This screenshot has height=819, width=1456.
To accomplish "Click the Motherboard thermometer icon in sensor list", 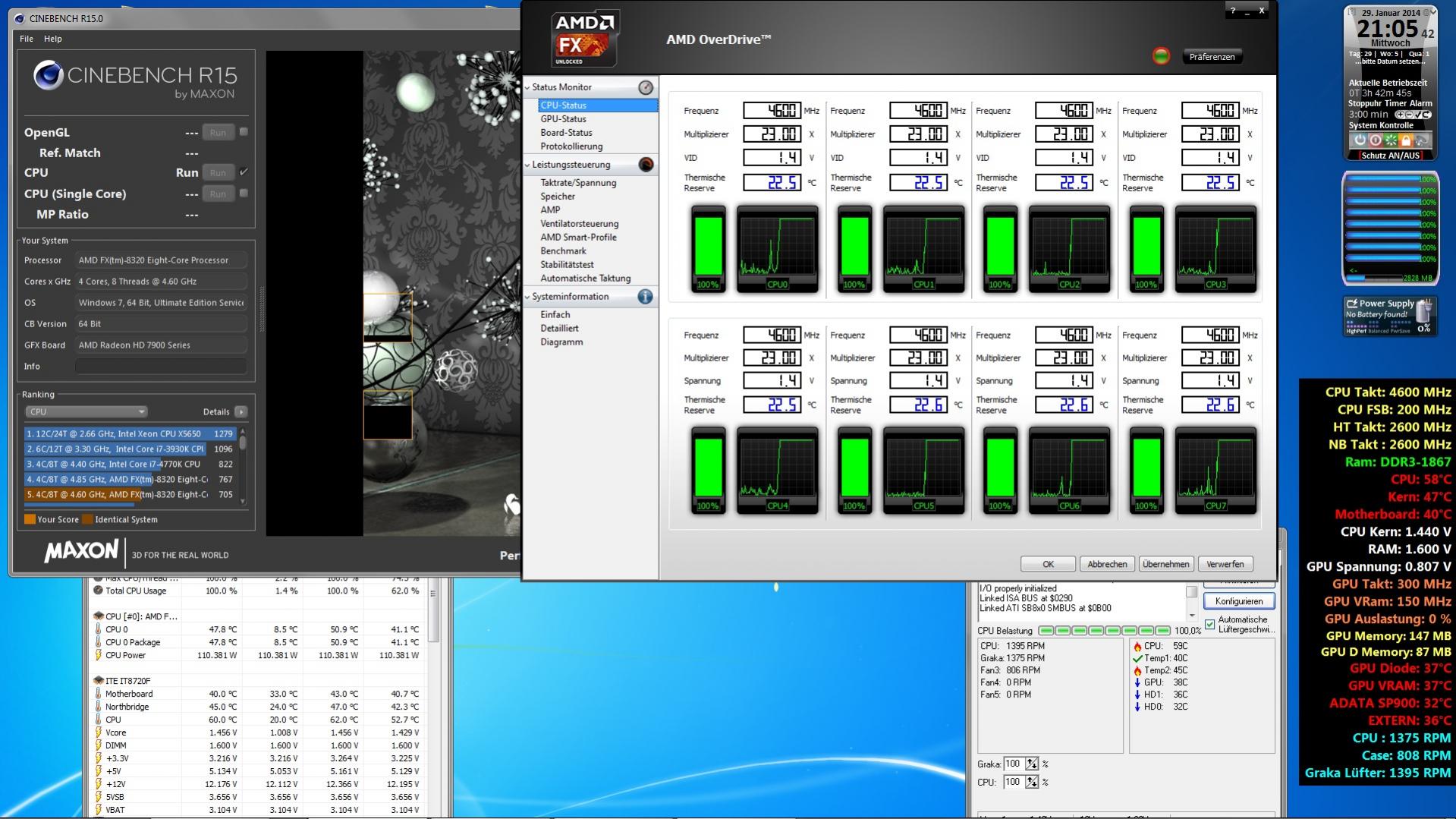I will (98, 695).
